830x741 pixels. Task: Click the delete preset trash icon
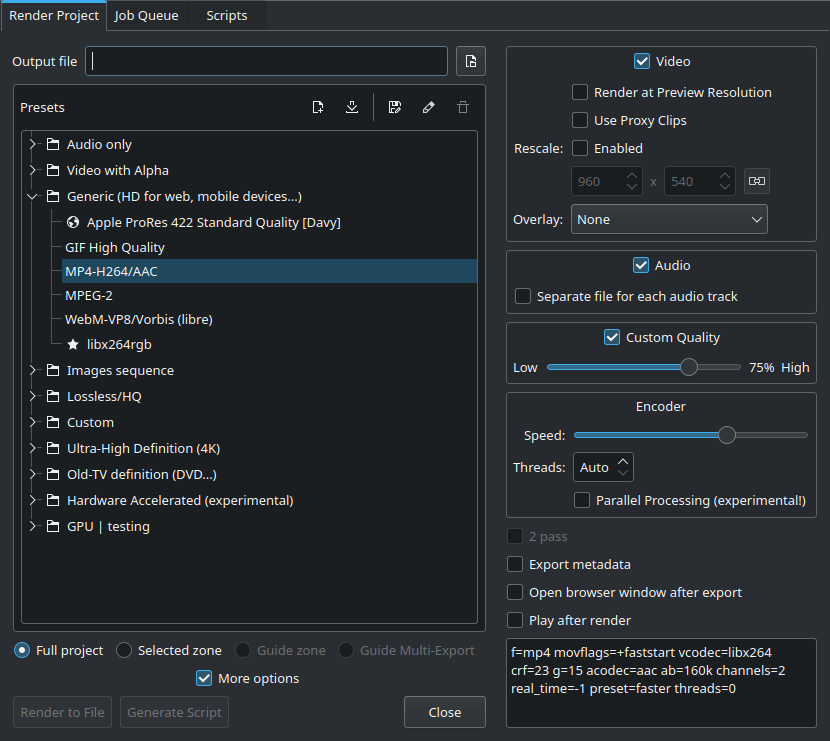pos(462,108)
